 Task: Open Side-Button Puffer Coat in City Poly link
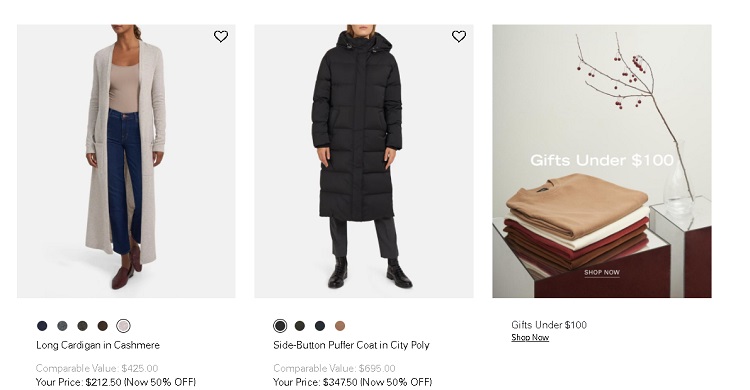(352, 345)
